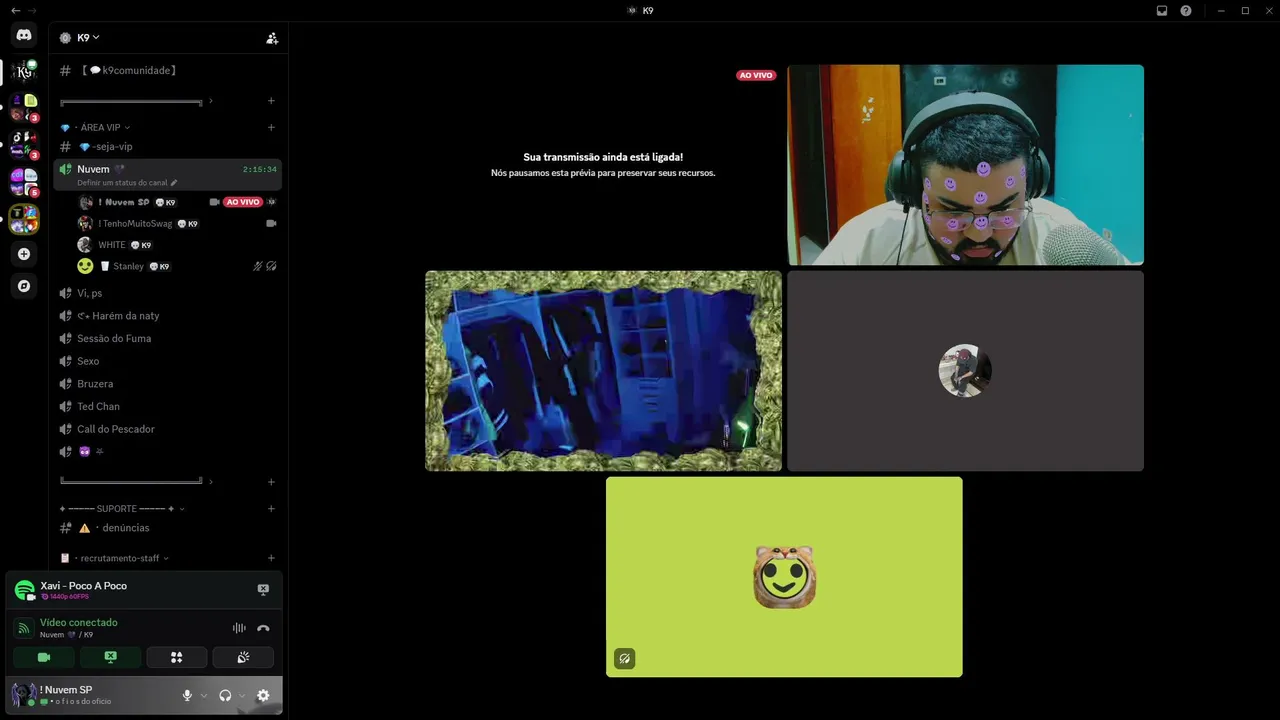Focus the webcam video of man with headphones
Screen dimensions: 1280x720
(965, 165)
